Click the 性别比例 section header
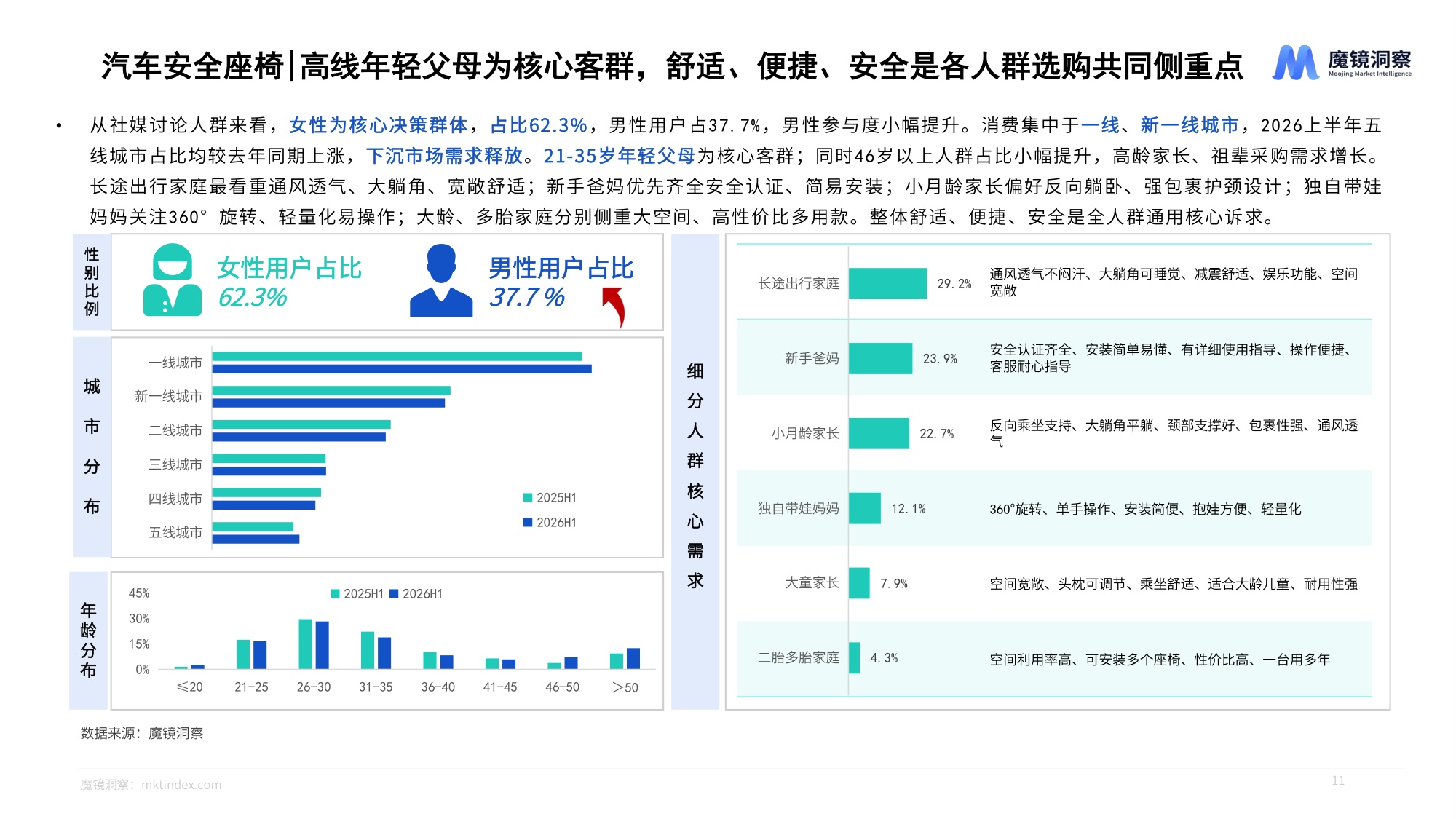Image resolution: width=1456 pixels, height=819 pixels. pyautogui.click(x=92, y=282)
